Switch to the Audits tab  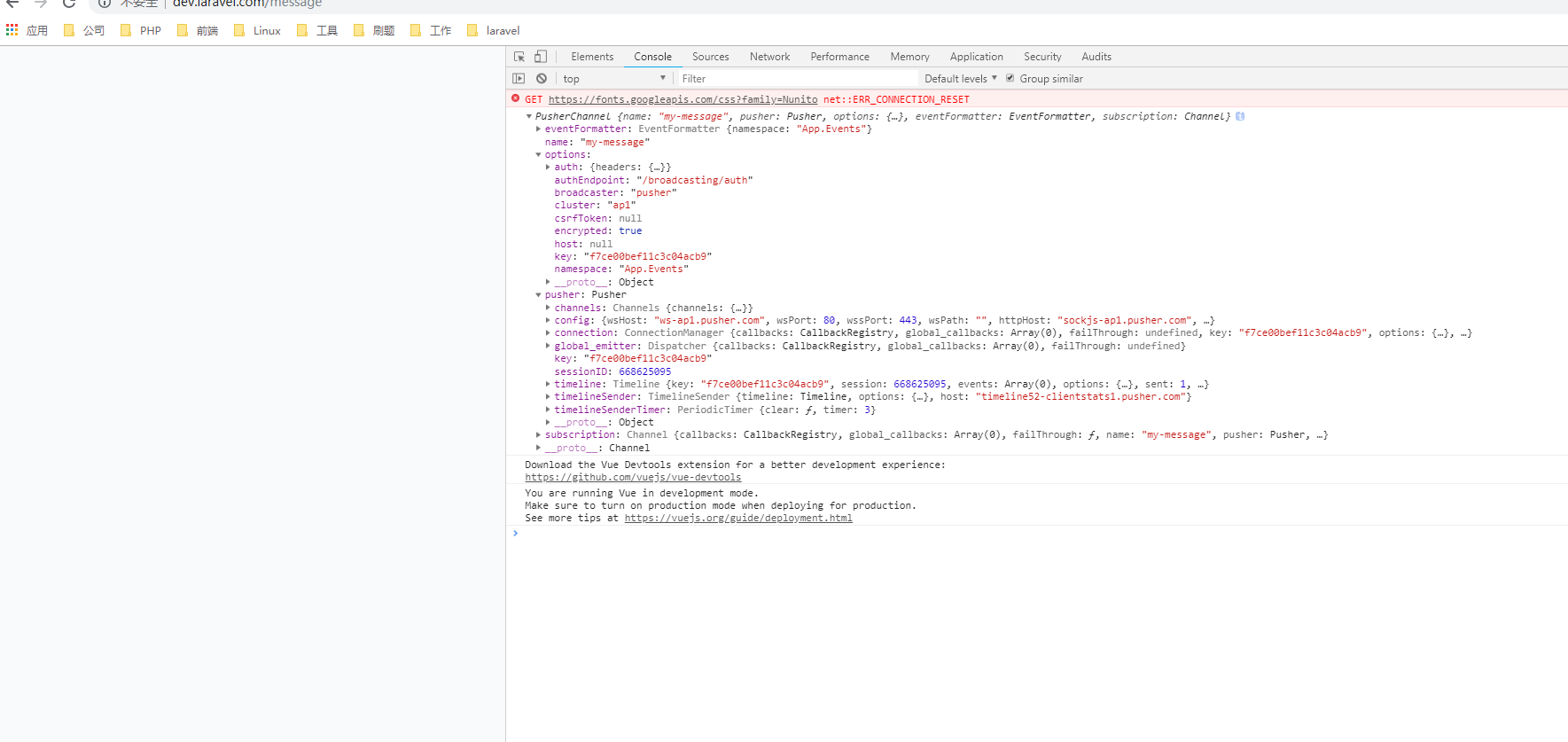coord(1096,57)
